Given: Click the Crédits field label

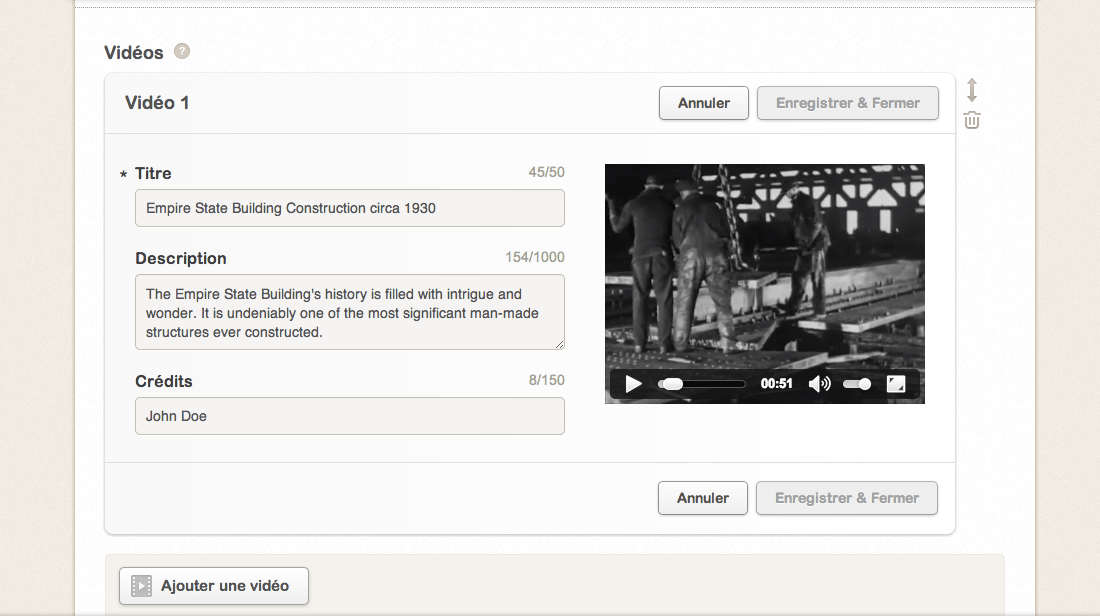Looking at the screenshot, I should 163,381.
